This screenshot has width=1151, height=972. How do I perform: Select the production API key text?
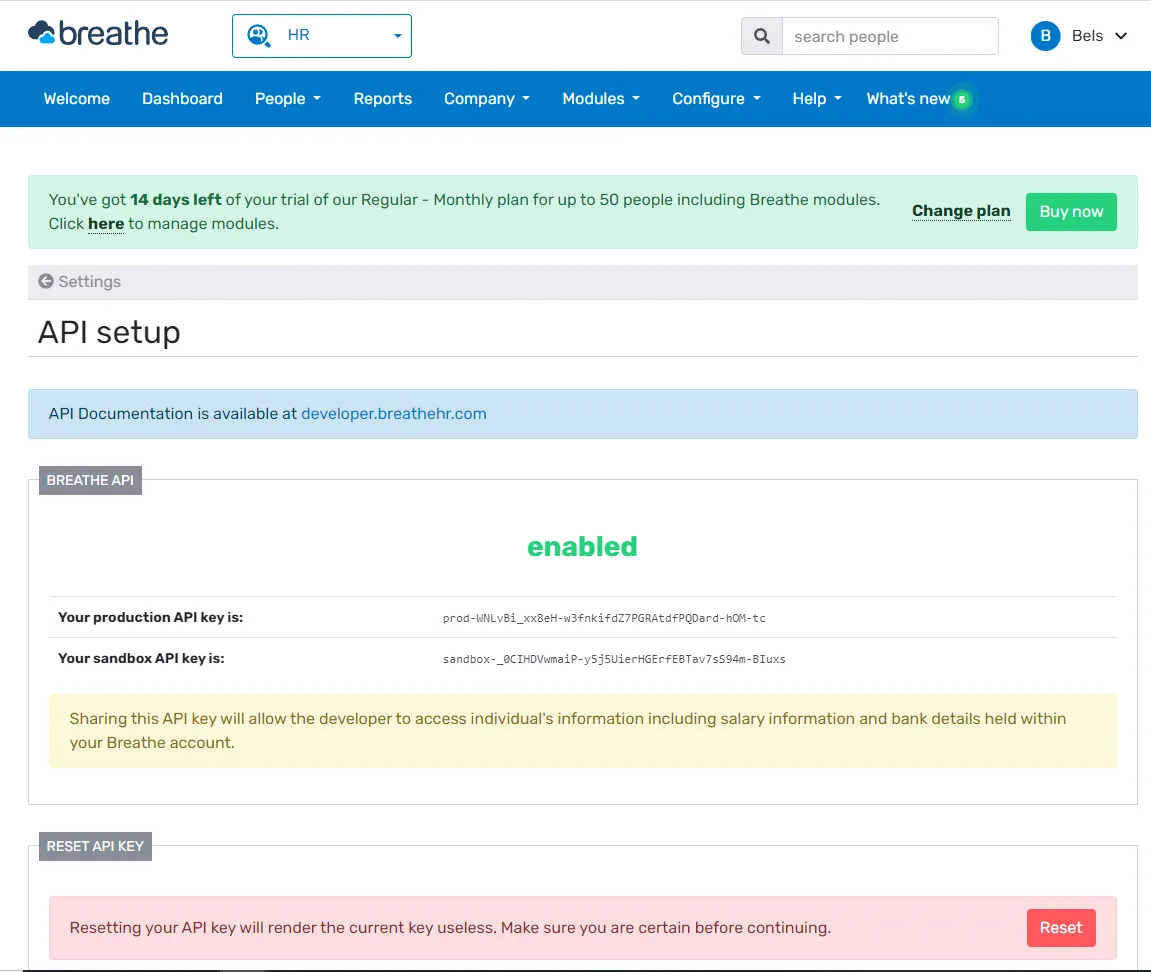[604, 618]
